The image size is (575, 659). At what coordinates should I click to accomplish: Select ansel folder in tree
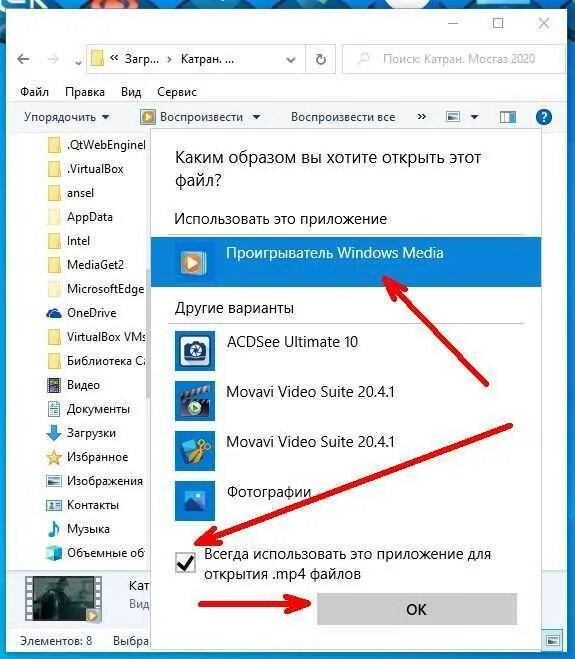[71, 193]
